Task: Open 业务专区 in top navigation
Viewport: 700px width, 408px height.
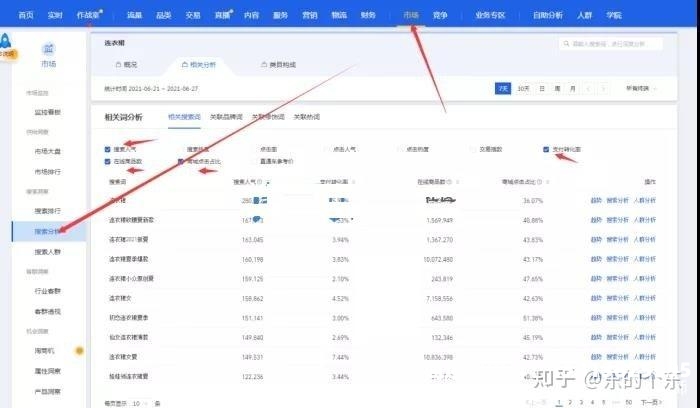Action: (490, 15)
